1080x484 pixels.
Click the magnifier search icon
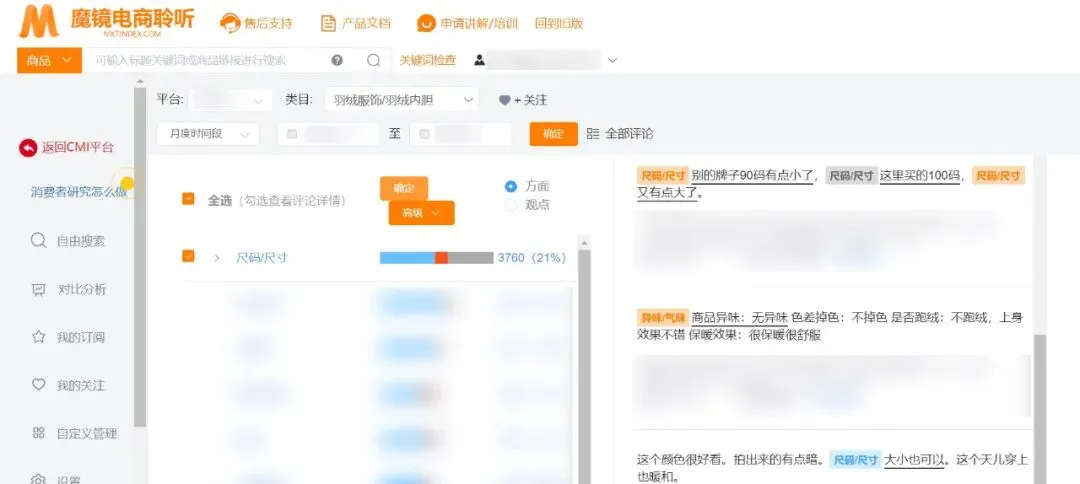click(373, 60)
